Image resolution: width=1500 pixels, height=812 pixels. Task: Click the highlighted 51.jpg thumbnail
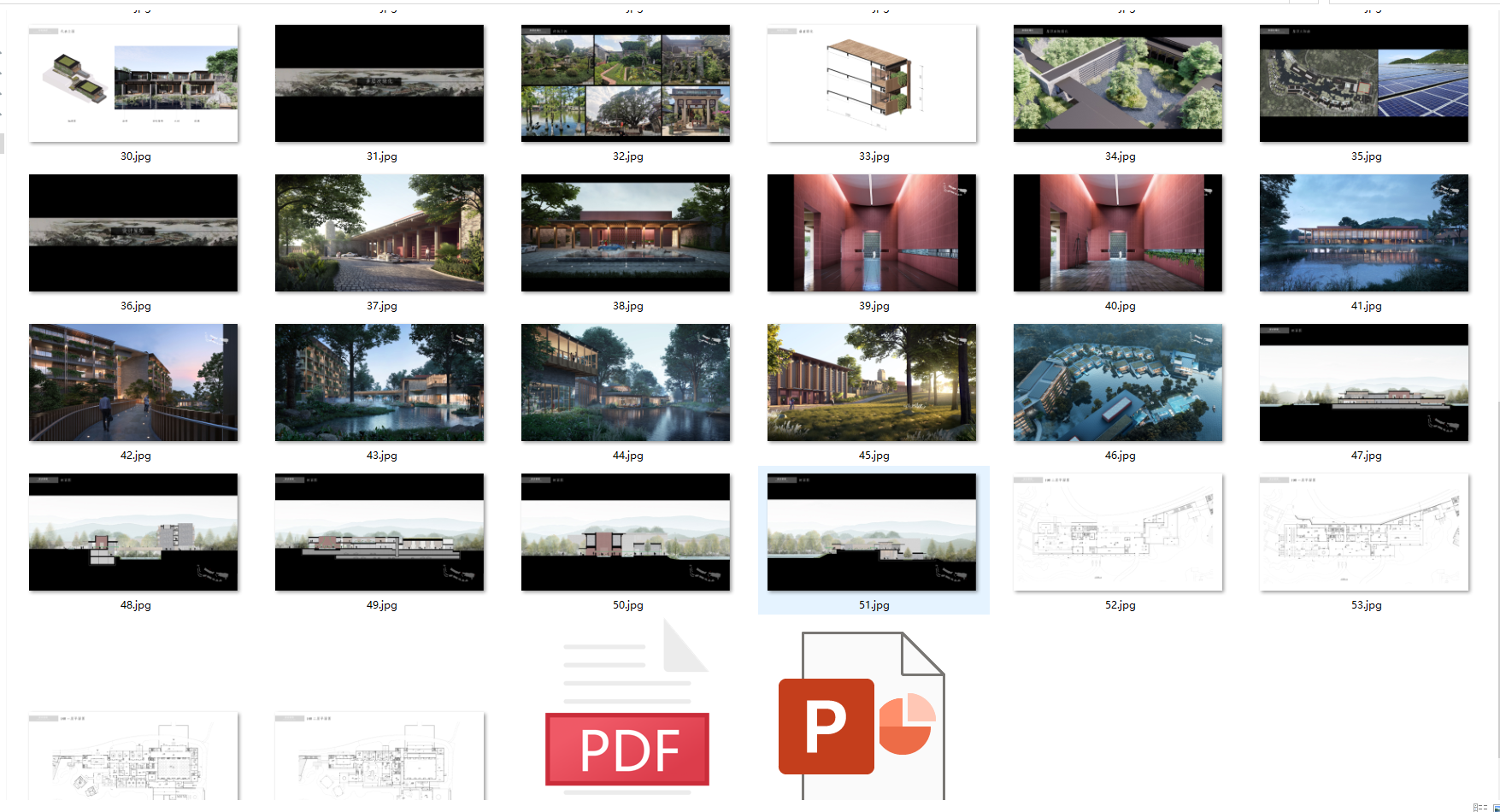point(872,532)
